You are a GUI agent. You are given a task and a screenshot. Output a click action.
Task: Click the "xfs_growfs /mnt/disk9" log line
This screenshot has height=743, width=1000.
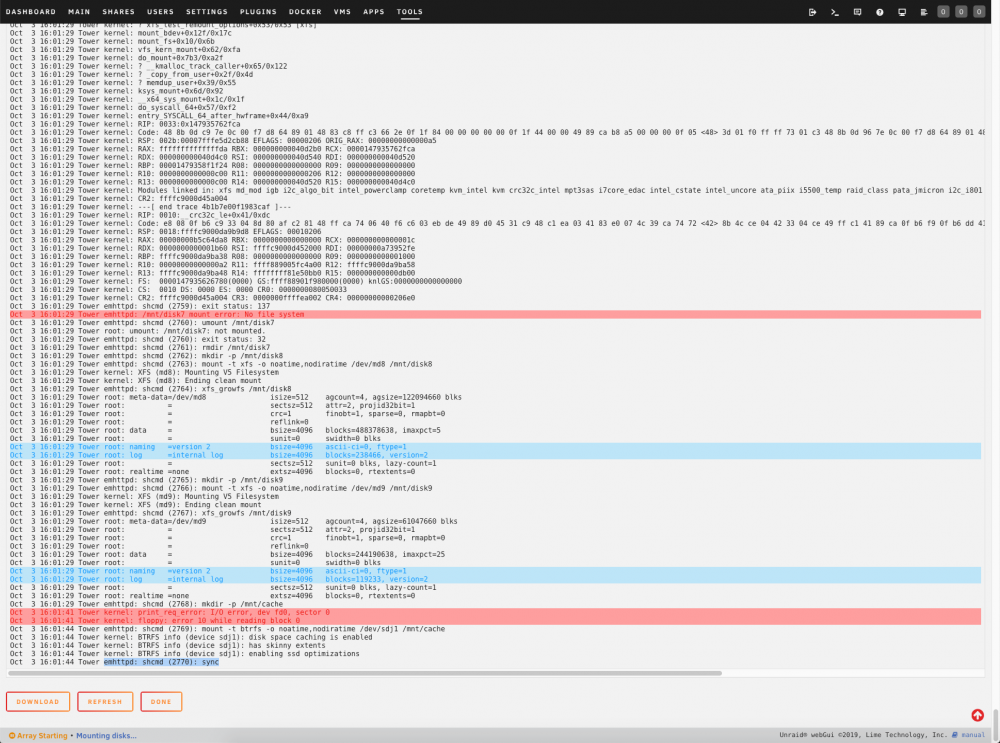(x=151, y=513)
